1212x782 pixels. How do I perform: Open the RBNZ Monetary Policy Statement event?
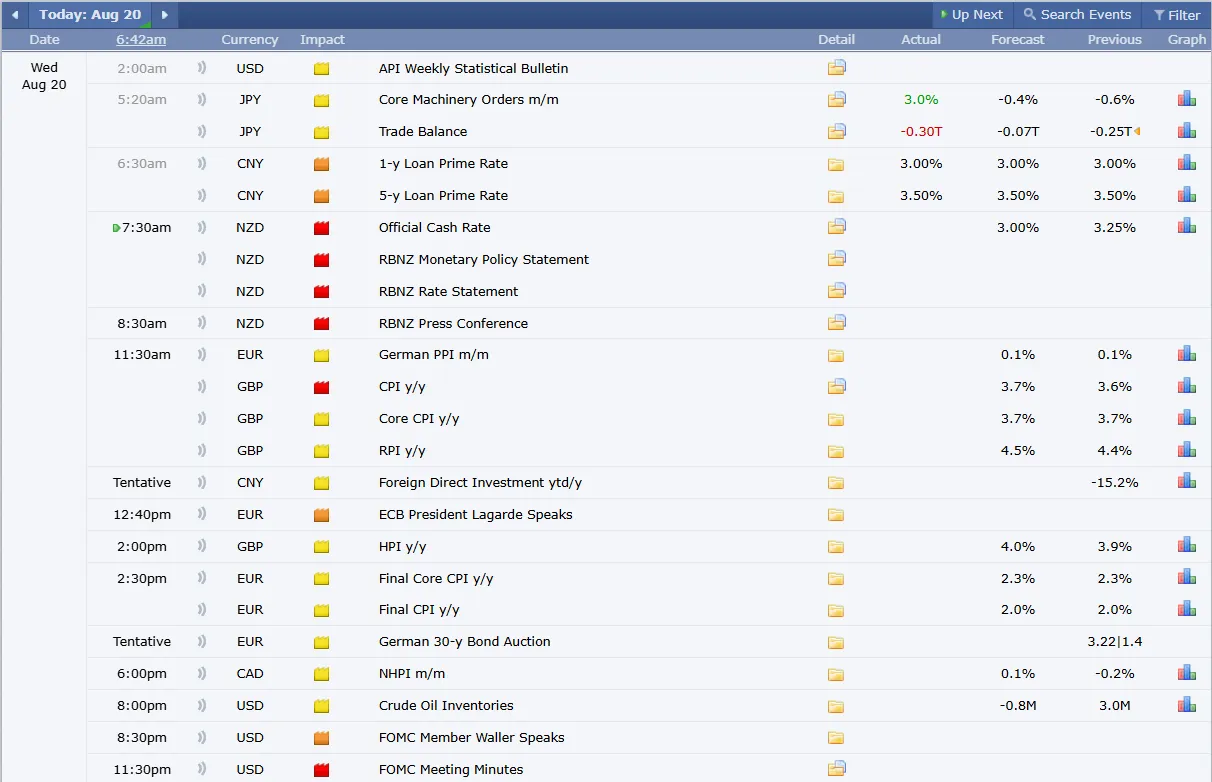[x=483, y=259]
